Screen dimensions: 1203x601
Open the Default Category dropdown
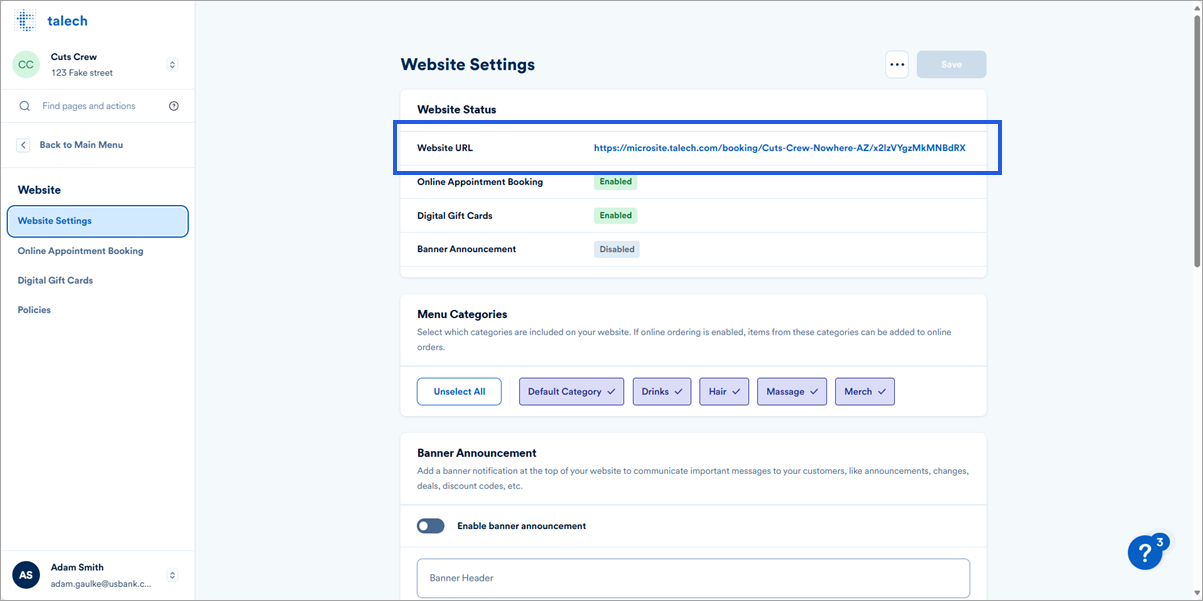[x=571, y=391]
